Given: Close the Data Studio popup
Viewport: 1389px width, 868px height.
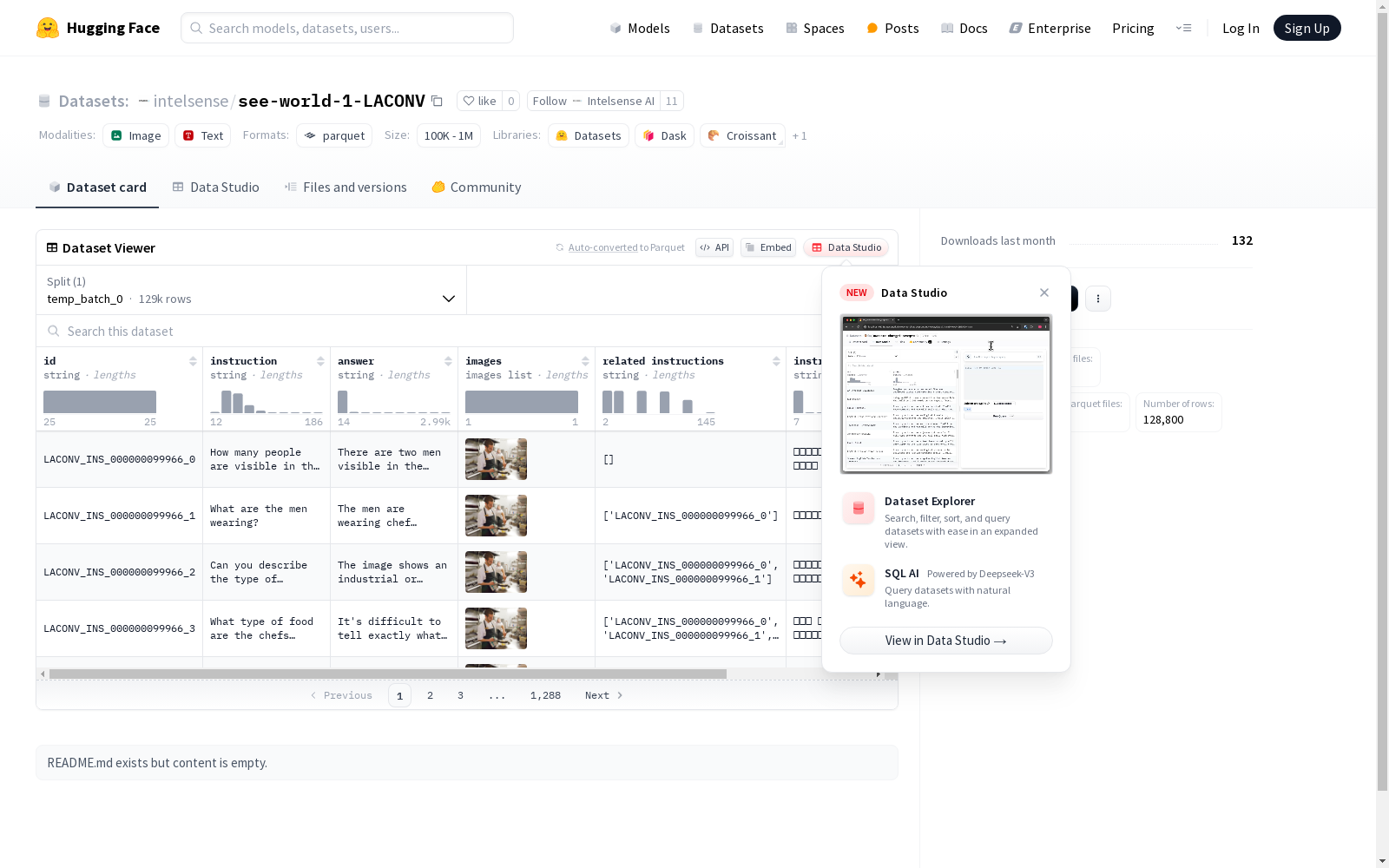Looking at the screenshot, I should (x=1044, y=293).
